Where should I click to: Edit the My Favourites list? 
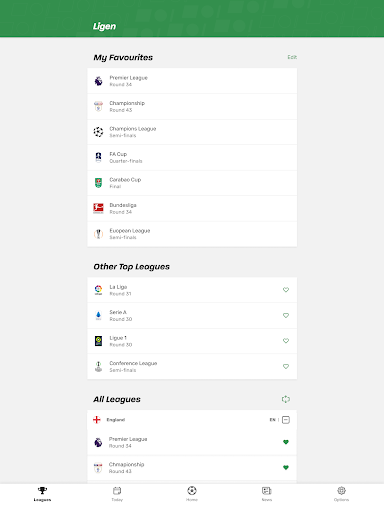pos(292,57)
